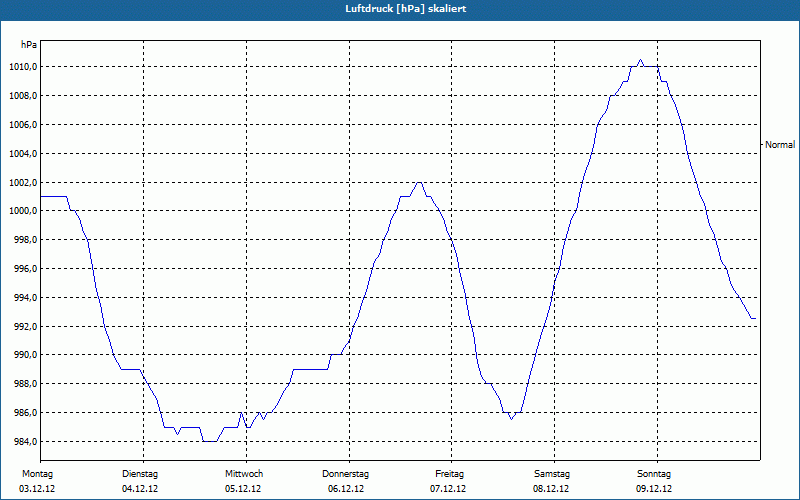This screenshot has width=800, height=500.
Task: Click the date 07.12.12
Action: coord(448,489)
